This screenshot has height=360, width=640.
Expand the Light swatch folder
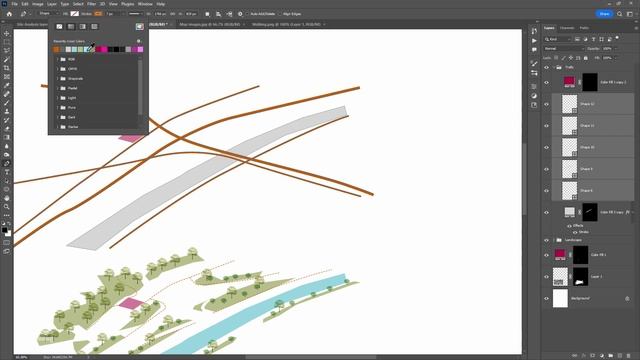58,98
